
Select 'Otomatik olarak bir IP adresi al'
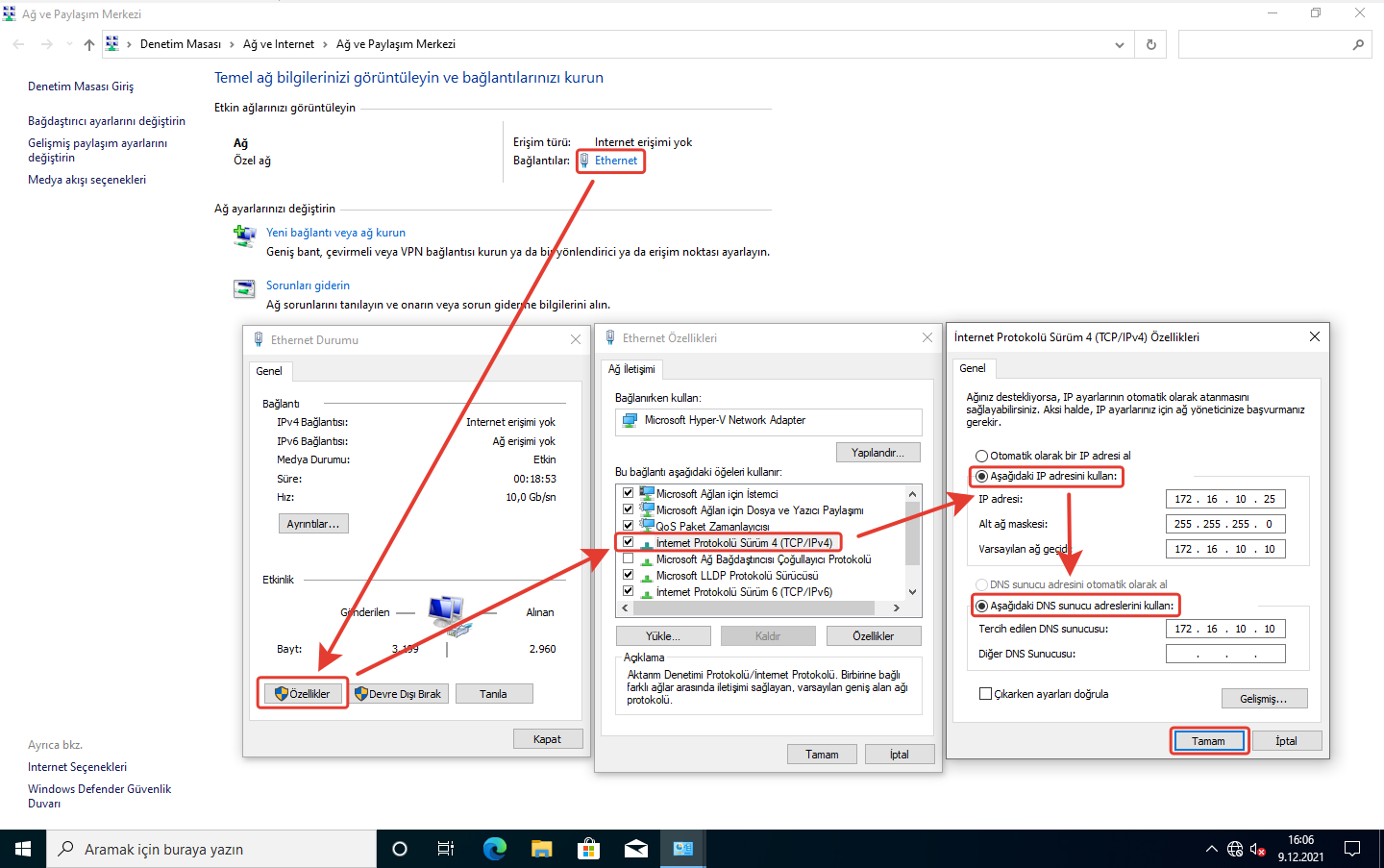(982, 456)
